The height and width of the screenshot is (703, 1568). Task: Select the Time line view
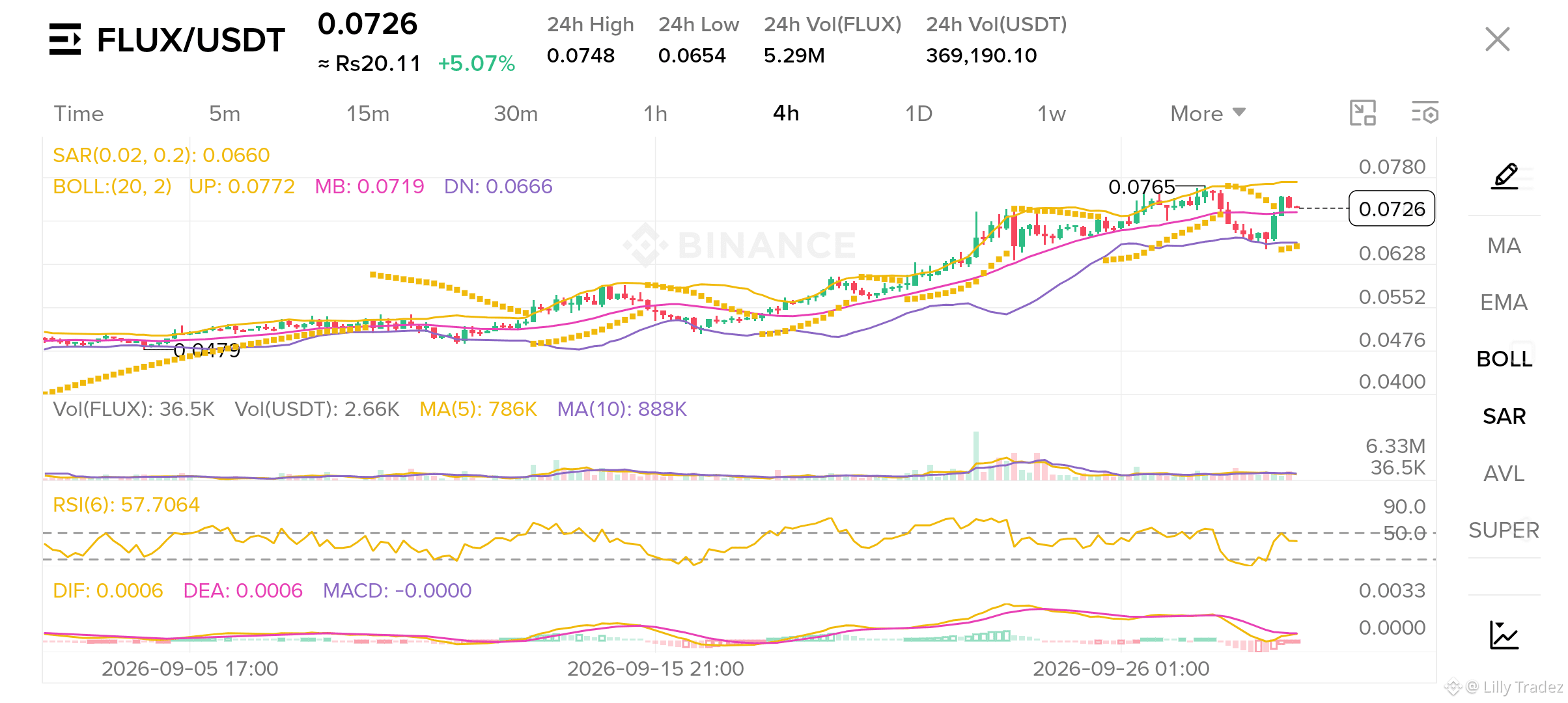click(78, 113)
